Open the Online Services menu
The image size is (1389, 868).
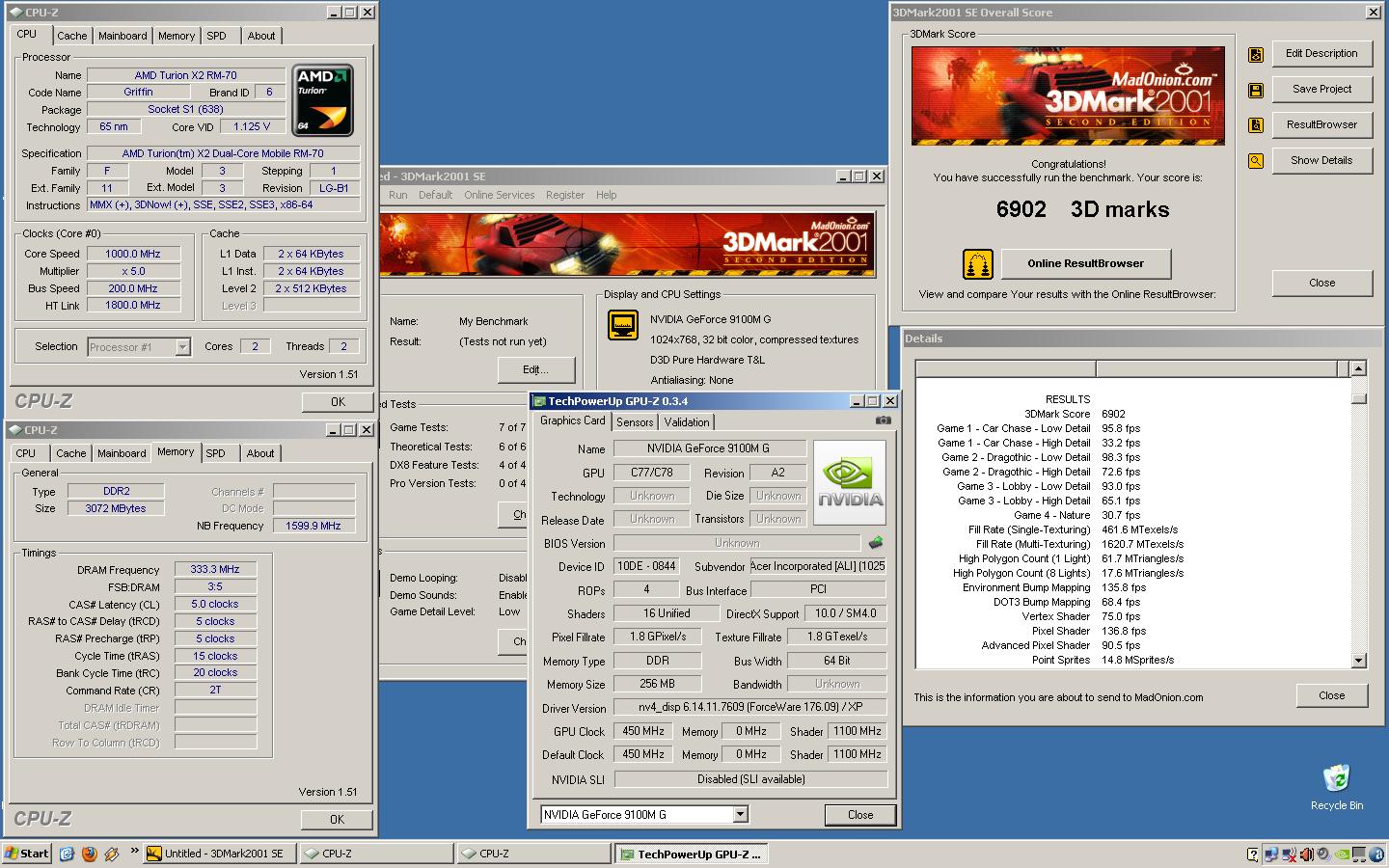[499, 195]
